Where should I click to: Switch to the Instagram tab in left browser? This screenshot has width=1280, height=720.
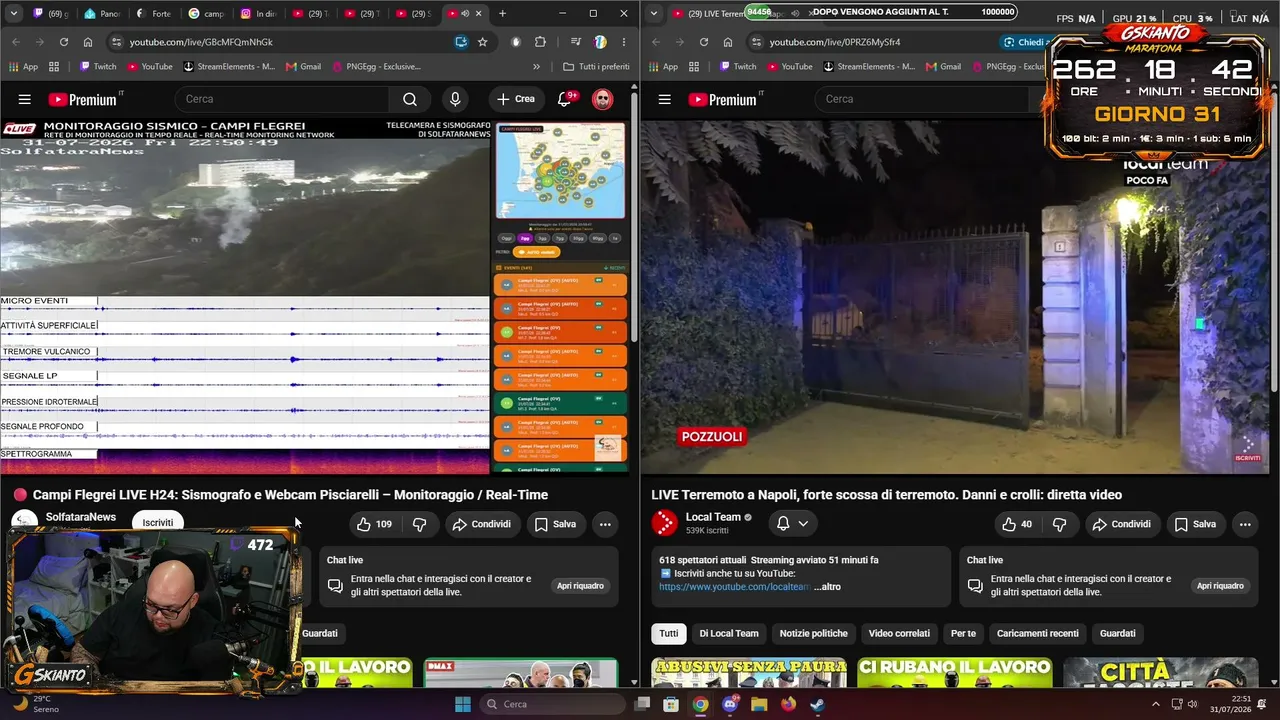pyautogui.click(x=260, y=14)
